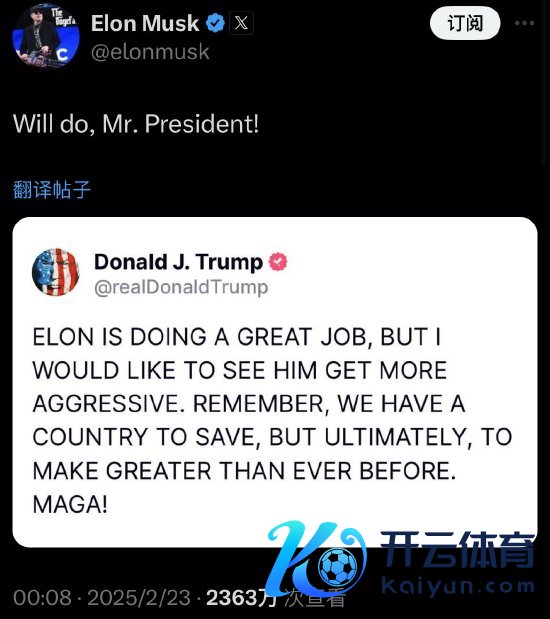550x619 pixels.
Task: Open the quoted post text starting ELON IS DOING
Action: pos(272,420)
